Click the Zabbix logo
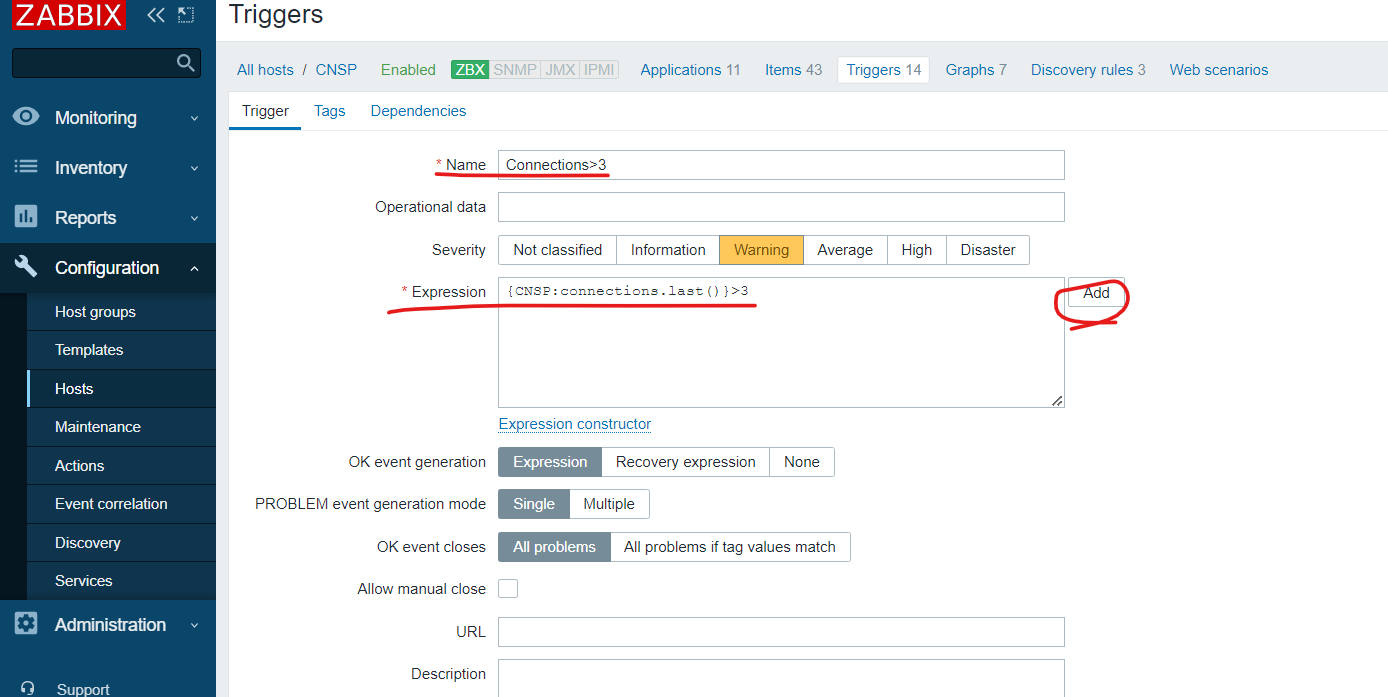The image size is (1388, 697). 68,15
